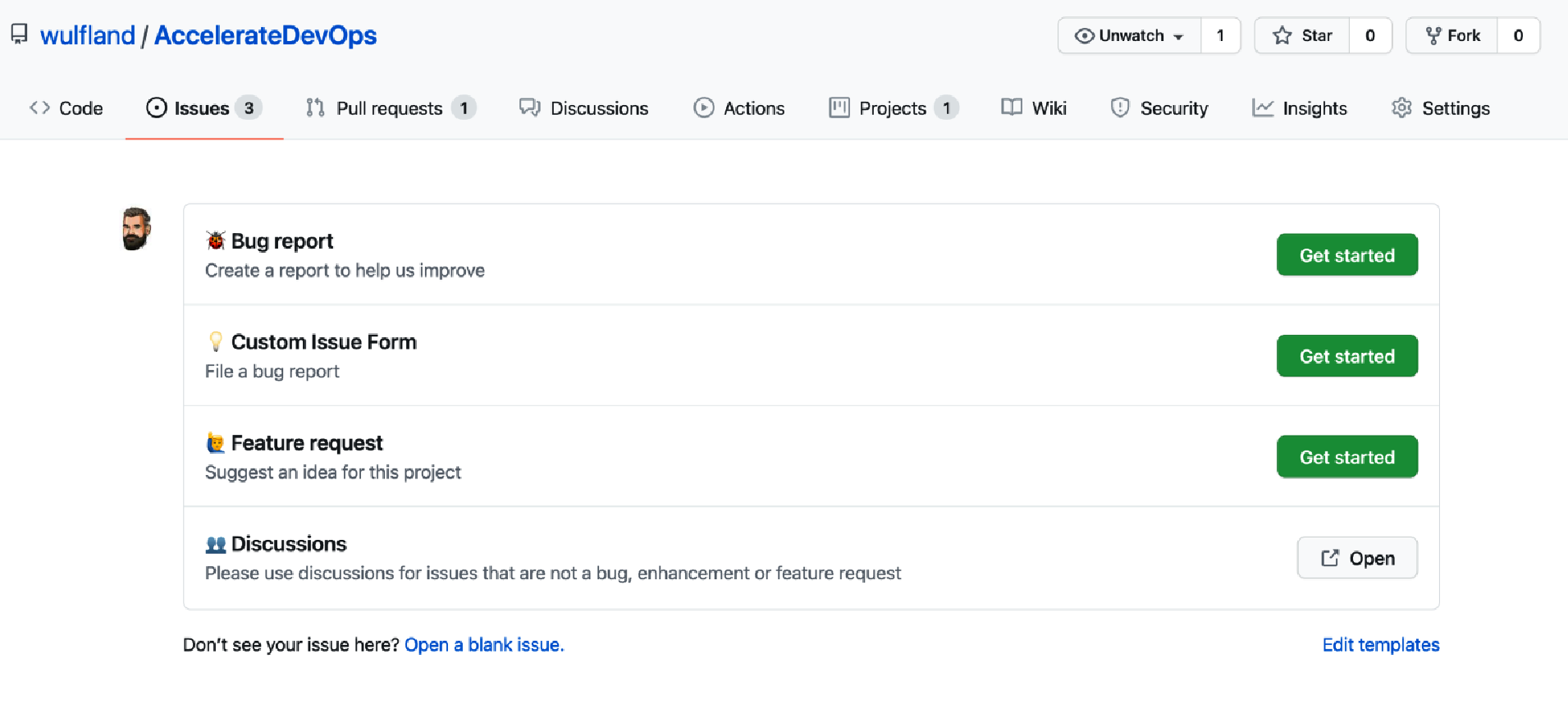Click the Issues circle-dot icon
Image resolution: width=1568 pixels, height=704 pixels.
coord(156,107)
